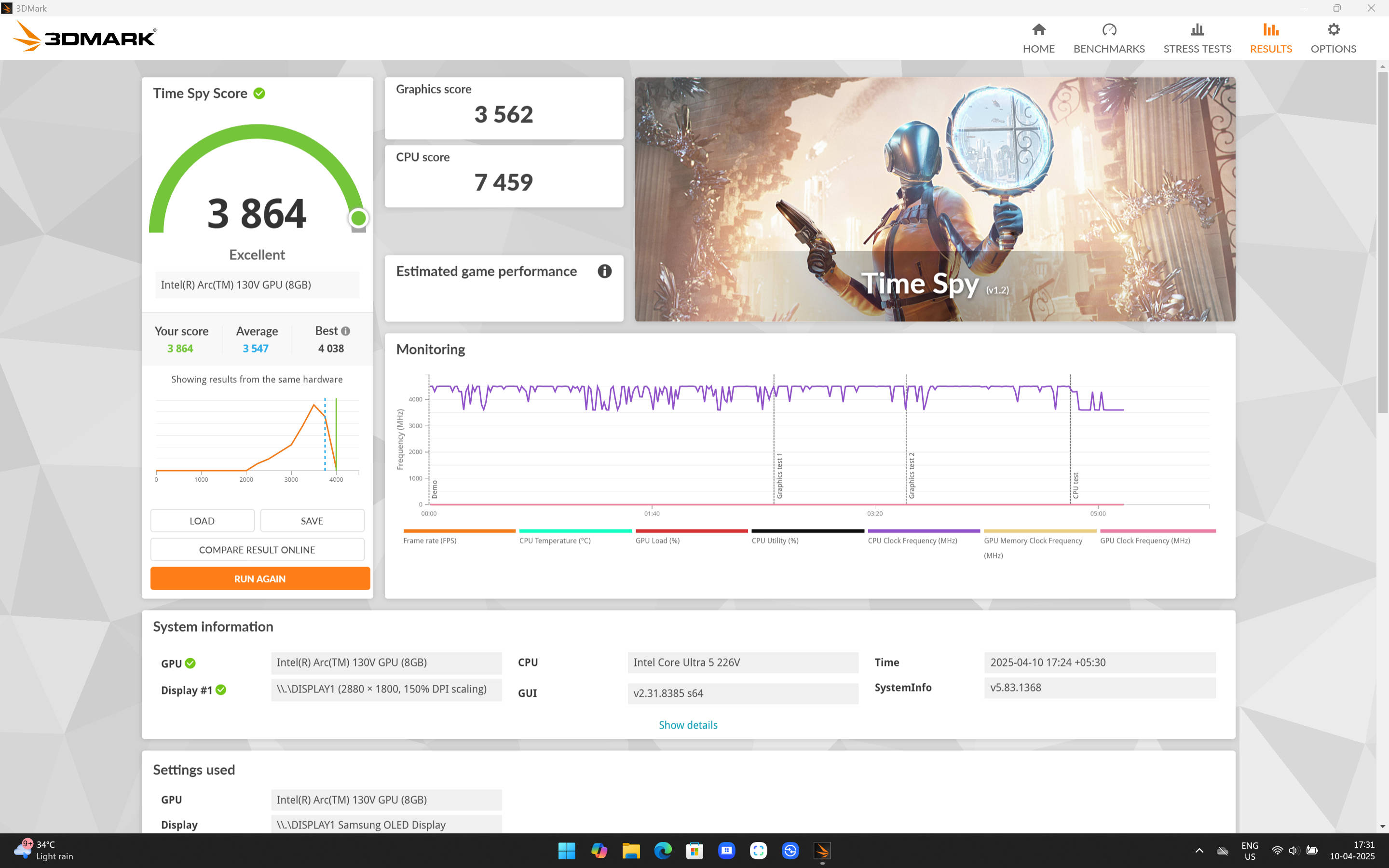1389x868 pixels.
Task: Open the Stress Tests tab
Action: click(1198, 38)
